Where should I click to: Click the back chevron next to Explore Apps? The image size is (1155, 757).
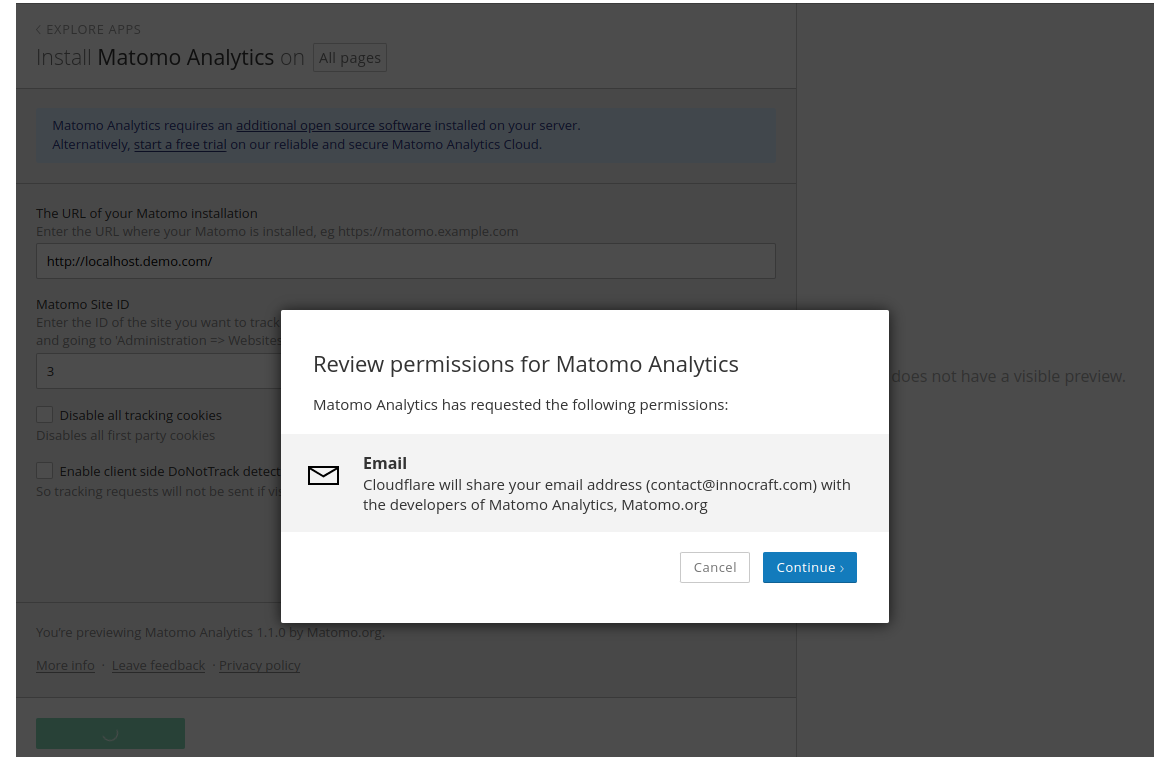point(39,30)
